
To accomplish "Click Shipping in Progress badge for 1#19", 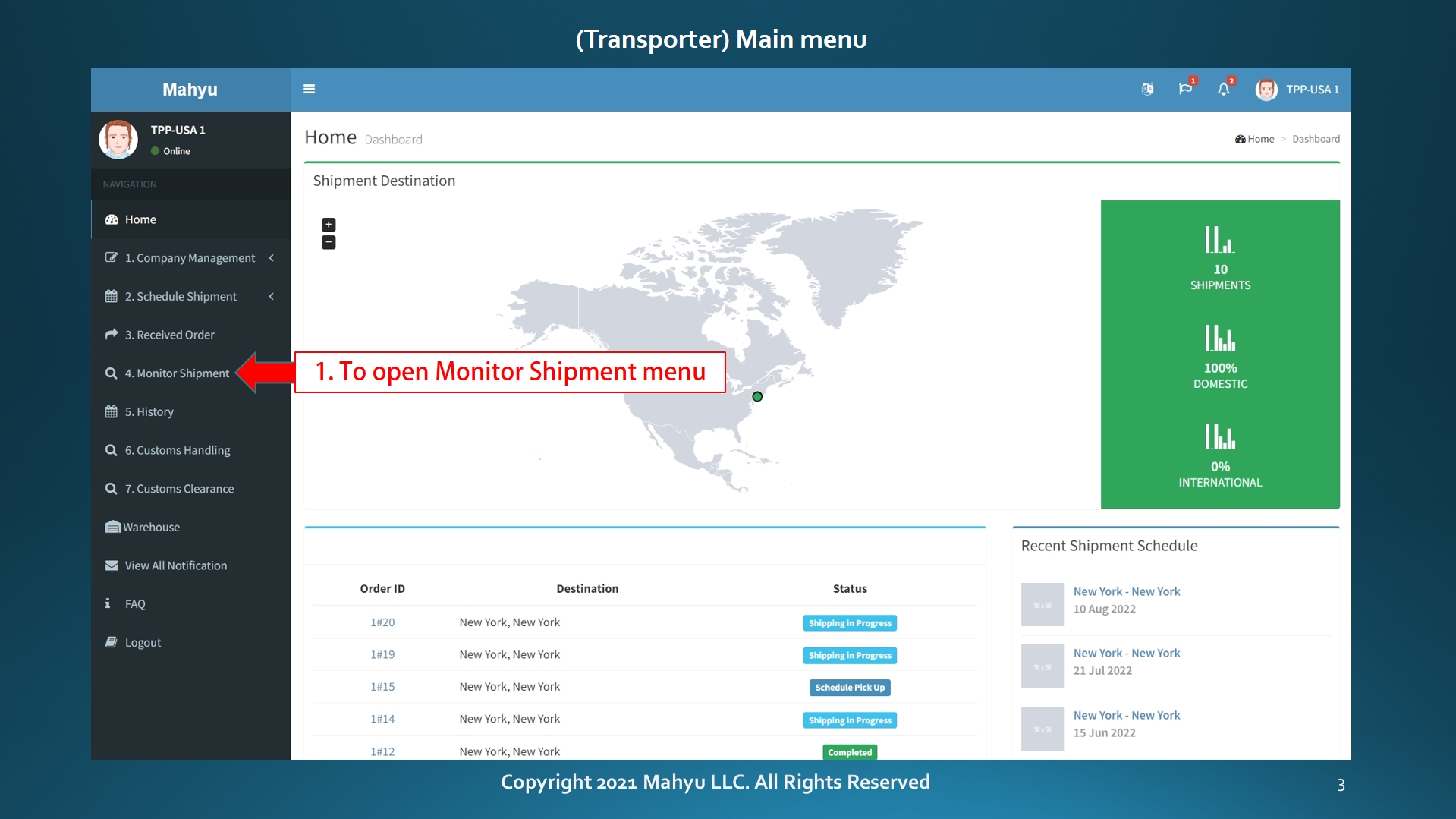I will point(850,655).
